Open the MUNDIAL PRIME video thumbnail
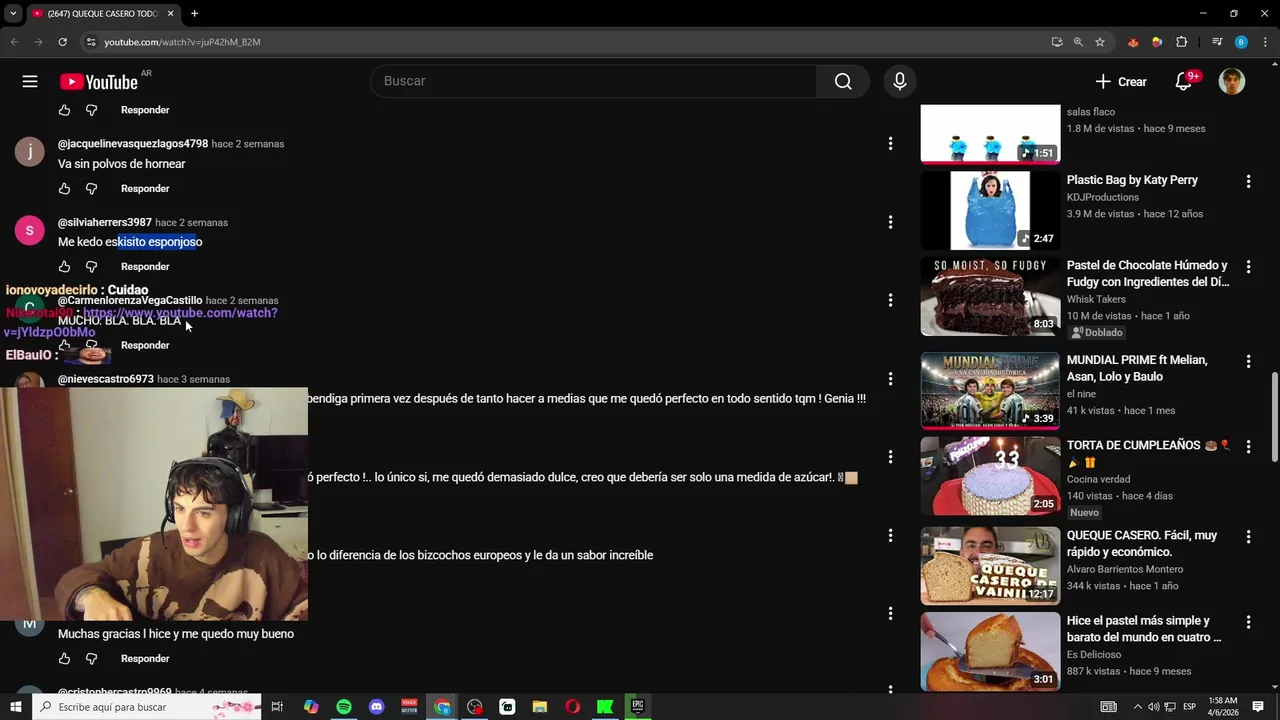 click(x=990, y=390)
